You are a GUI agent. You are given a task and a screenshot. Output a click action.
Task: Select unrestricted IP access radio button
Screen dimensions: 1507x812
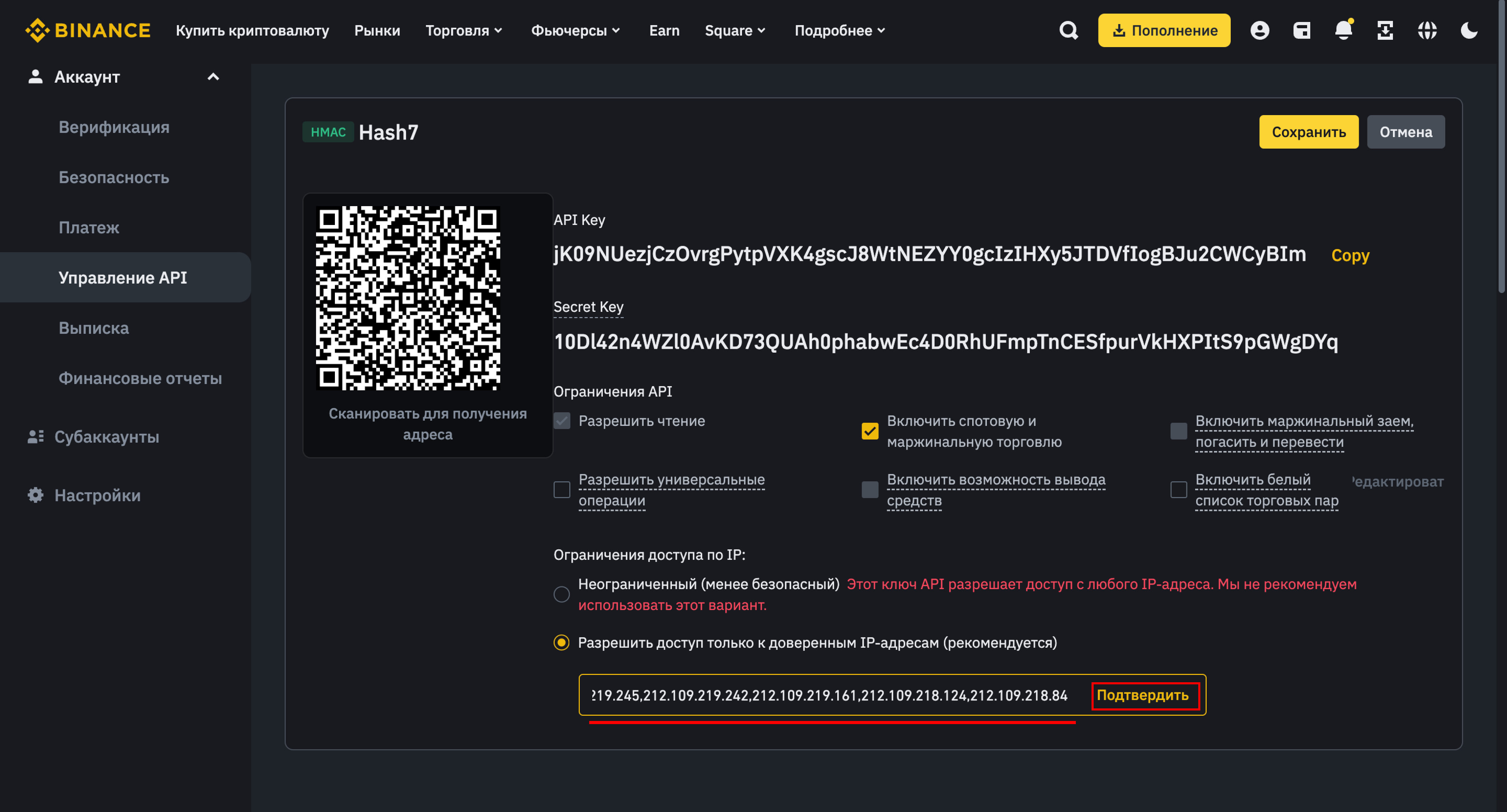coord(562,594)
